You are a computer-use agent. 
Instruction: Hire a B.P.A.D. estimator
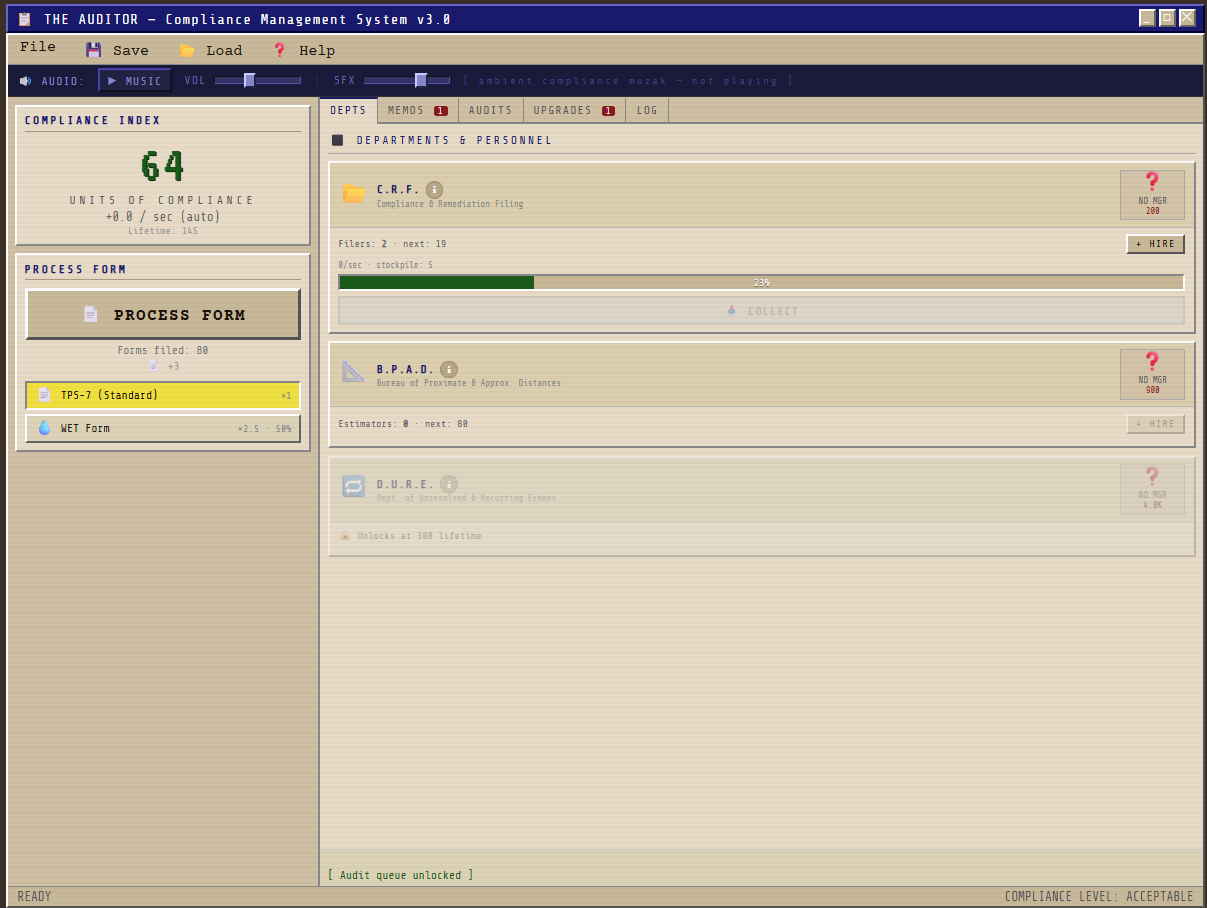pos(1155,424)
